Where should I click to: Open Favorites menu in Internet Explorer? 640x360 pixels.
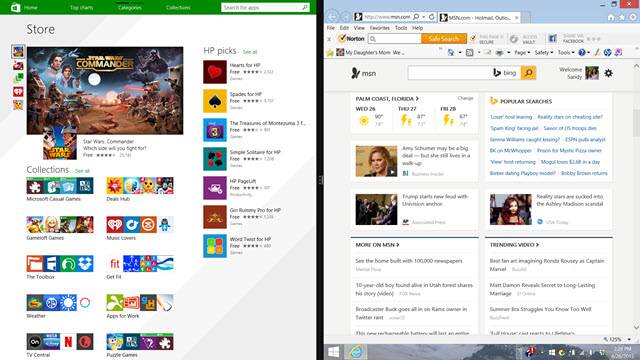[380, 28]
